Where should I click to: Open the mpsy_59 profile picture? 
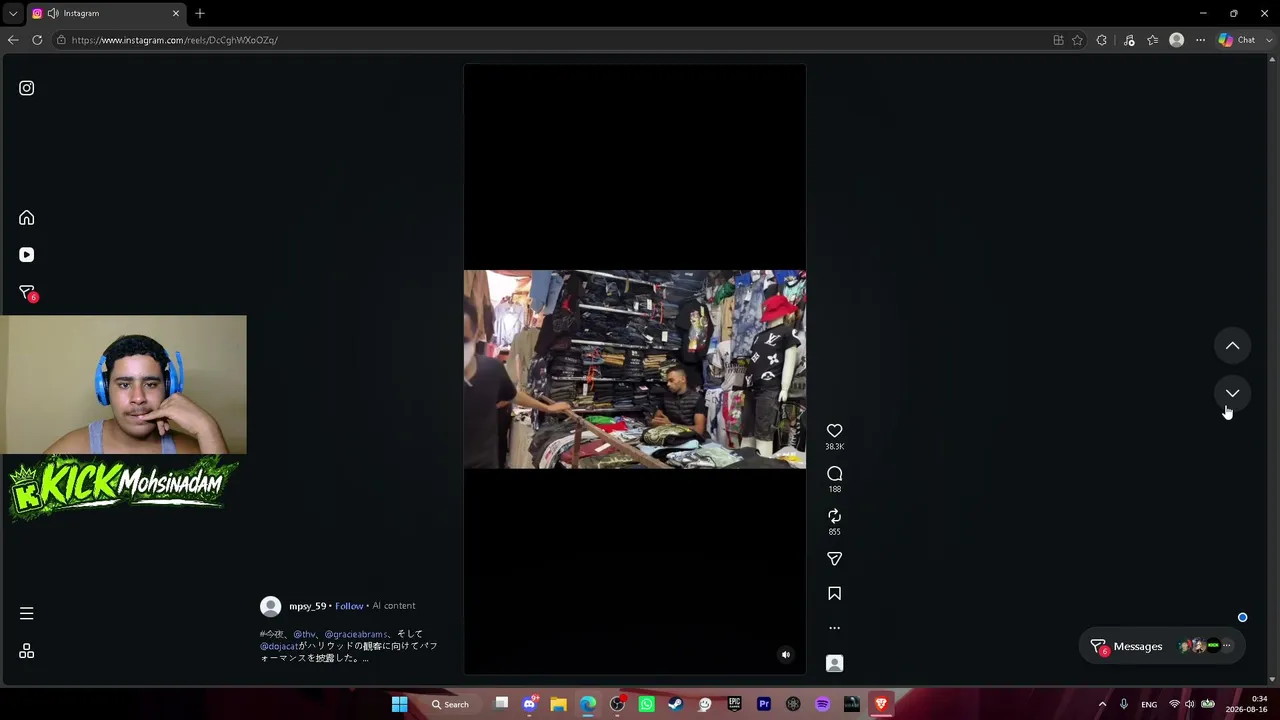270,607
